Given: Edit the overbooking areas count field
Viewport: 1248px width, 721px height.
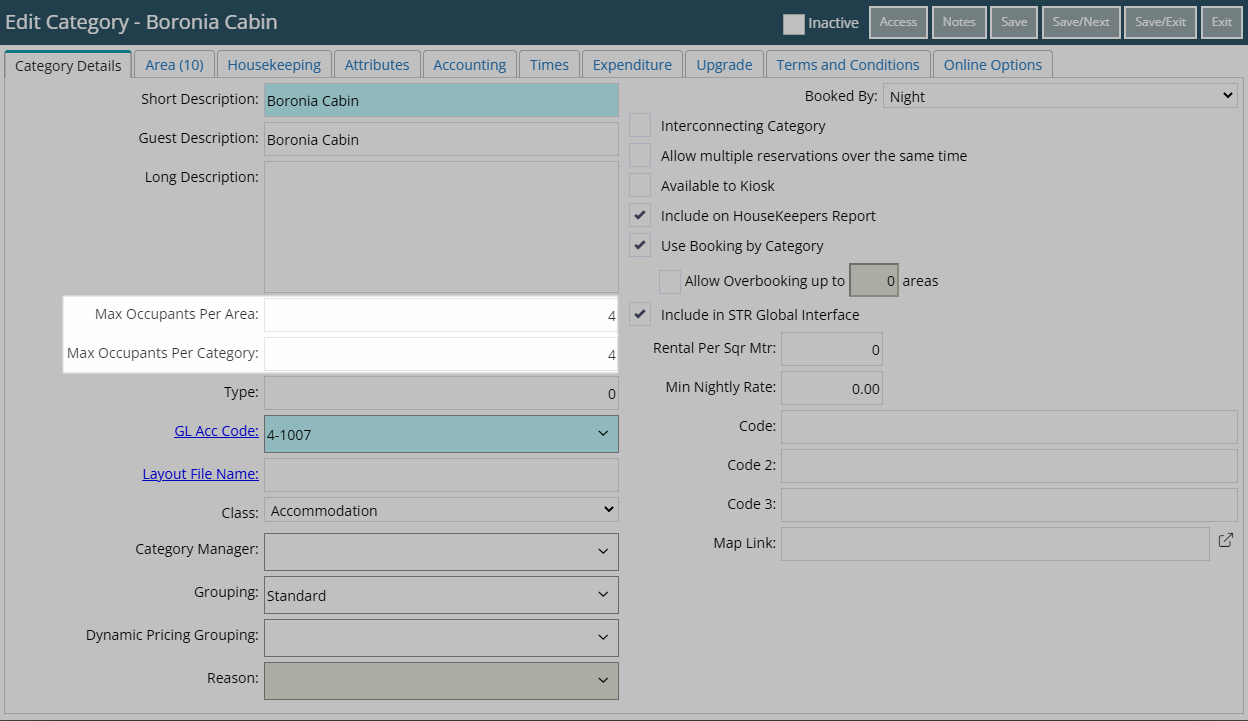Looking at the screenshot, I should click(874, 281).
